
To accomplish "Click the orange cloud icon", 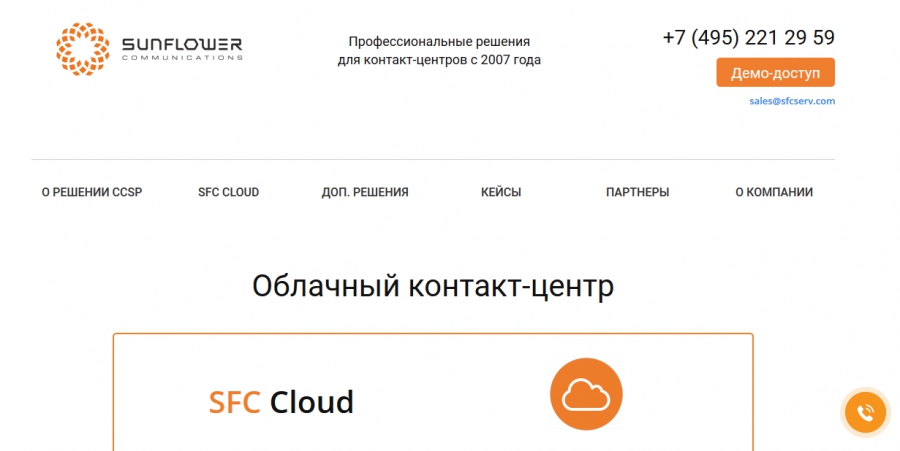I will tap(586, 394).
